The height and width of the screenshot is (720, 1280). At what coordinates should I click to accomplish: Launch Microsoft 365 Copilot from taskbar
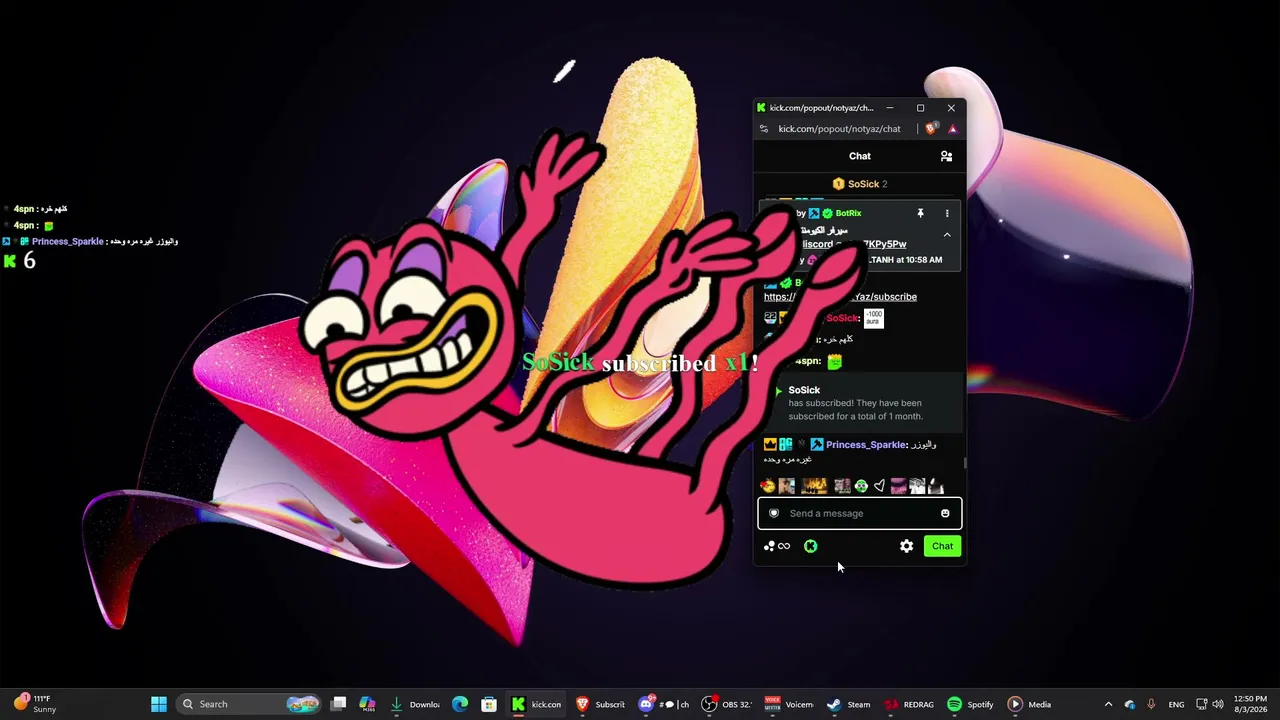point(367,704)
